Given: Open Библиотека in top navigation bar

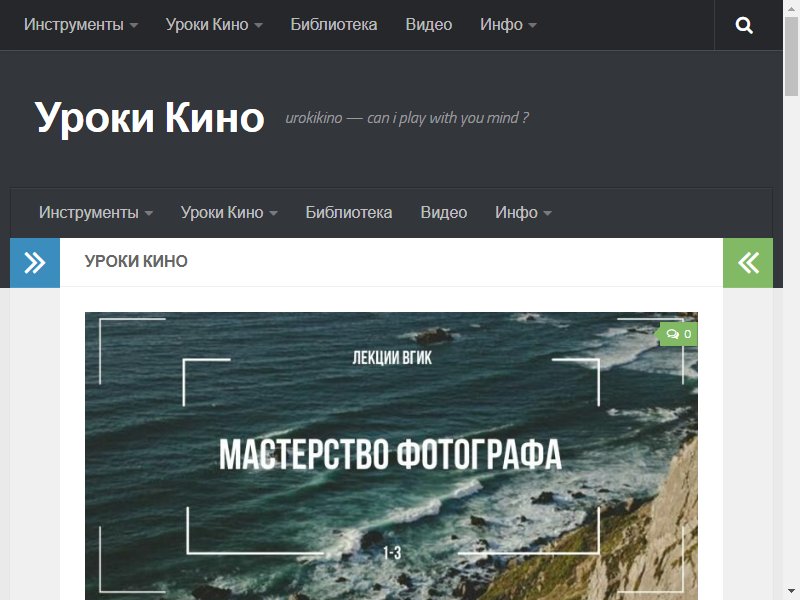Looking at the screenshot, I should point(334,24).
